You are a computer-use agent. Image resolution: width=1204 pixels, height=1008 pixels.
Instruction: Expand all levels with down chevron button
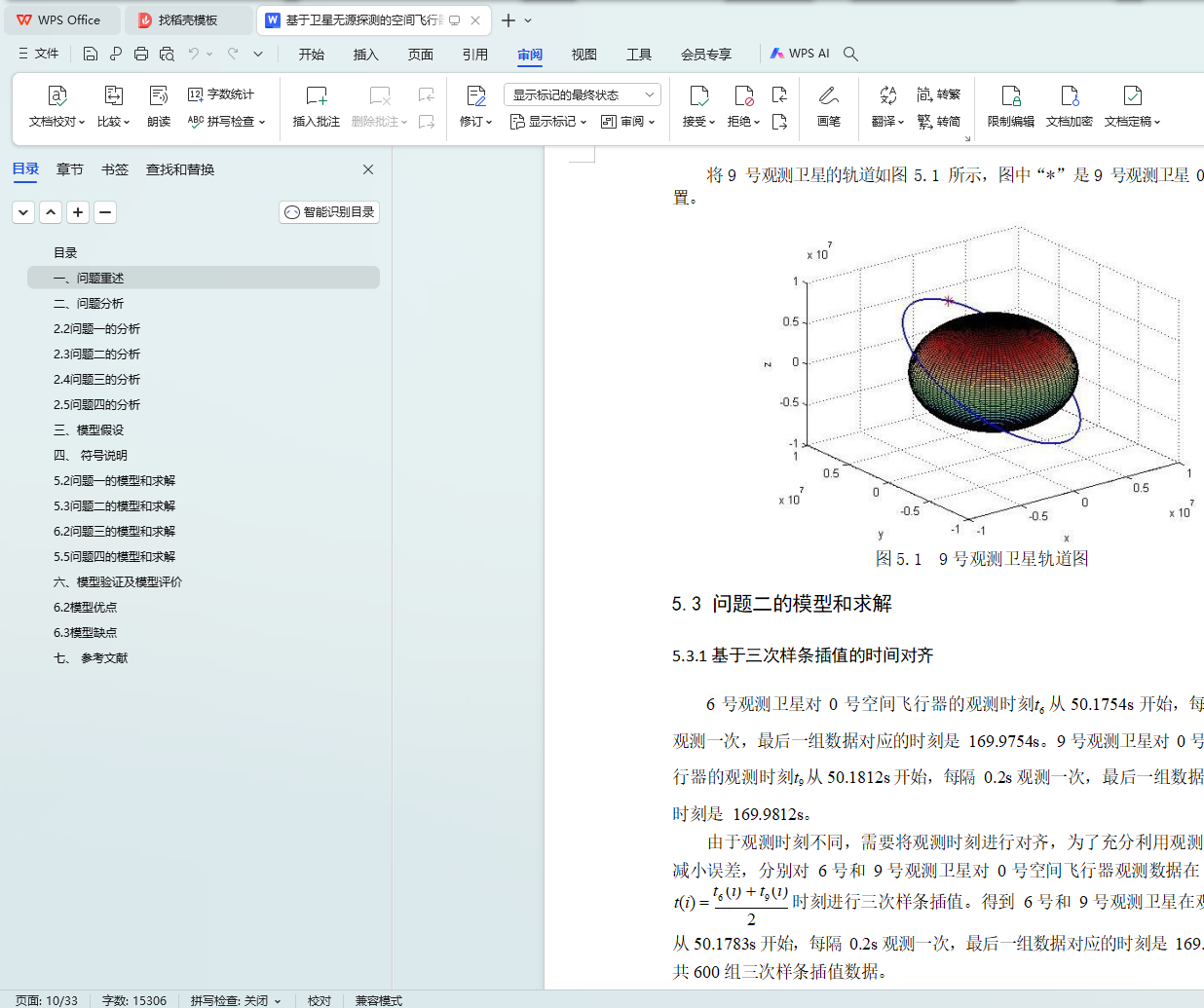(23, 211)
